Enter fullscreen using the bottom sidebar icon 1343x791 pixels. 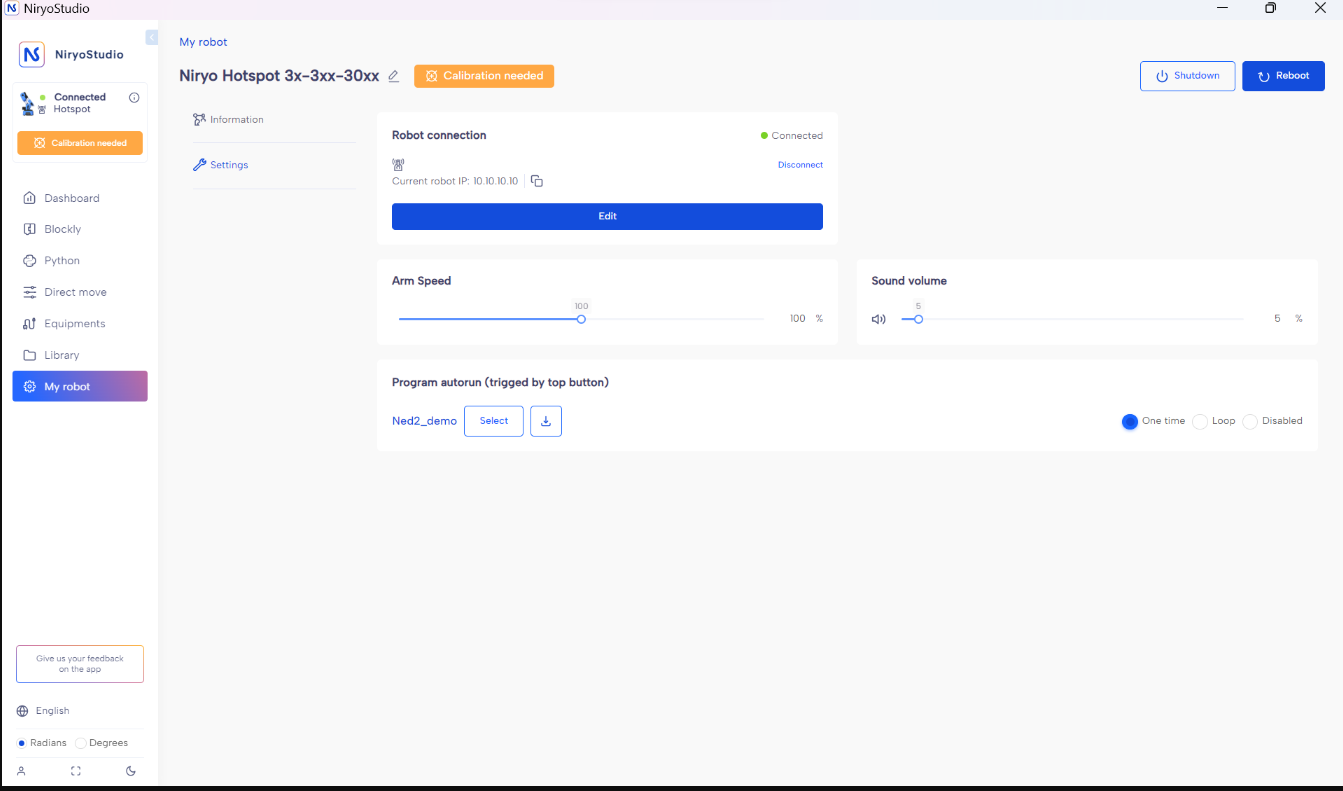click(76, 771)
